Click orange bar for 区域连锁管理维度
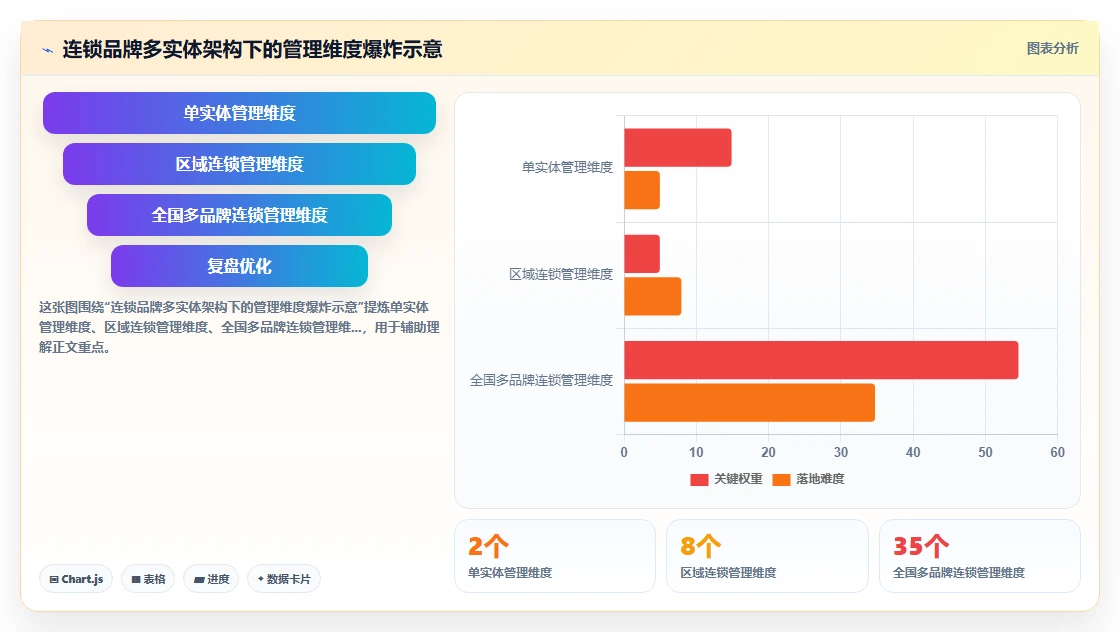This screenshot has height=632, width=1120. 653,296
